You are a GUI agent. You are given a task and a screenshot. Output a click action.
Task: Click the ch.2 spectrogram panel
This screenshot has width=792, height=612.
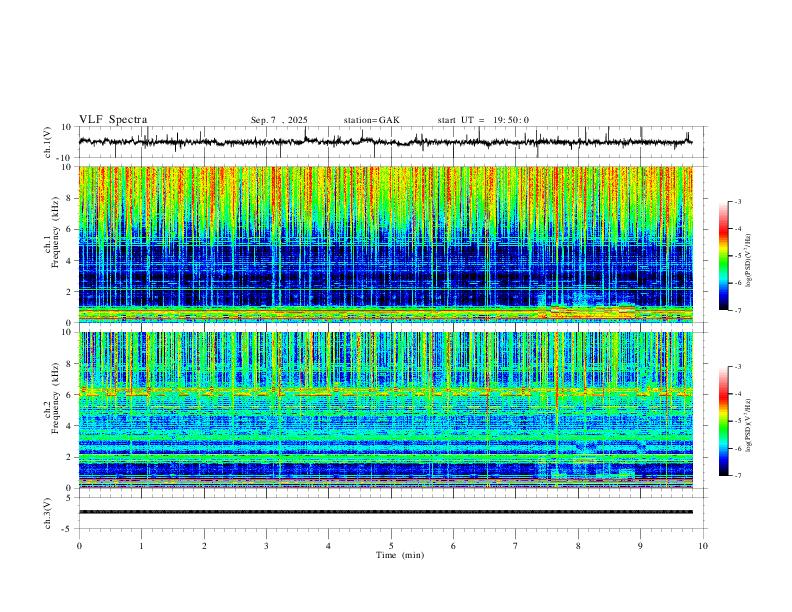pyautogui.click(x=386, y=410)
